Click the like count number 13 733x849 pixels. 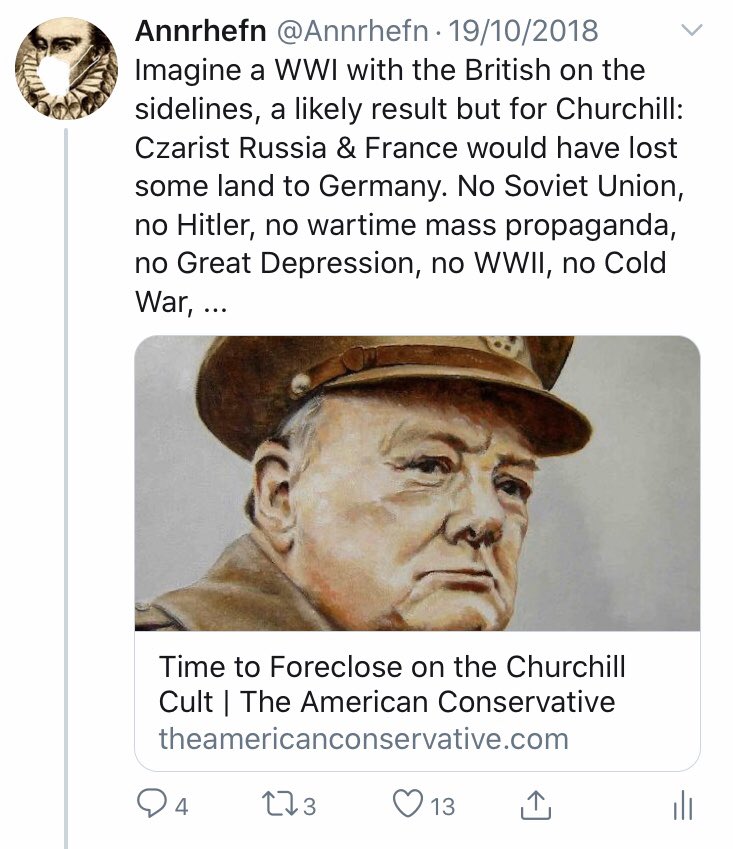click(442, 805)
